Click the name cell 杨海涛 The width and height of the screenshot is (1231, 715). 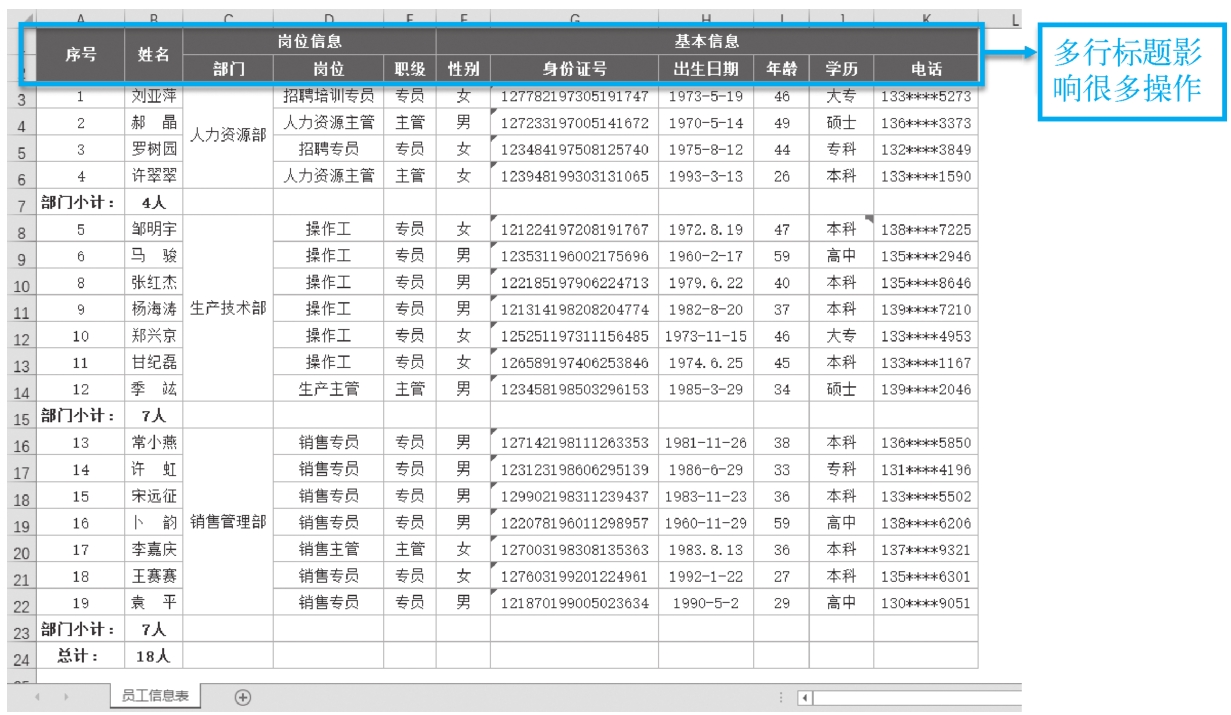coord(154,309)
